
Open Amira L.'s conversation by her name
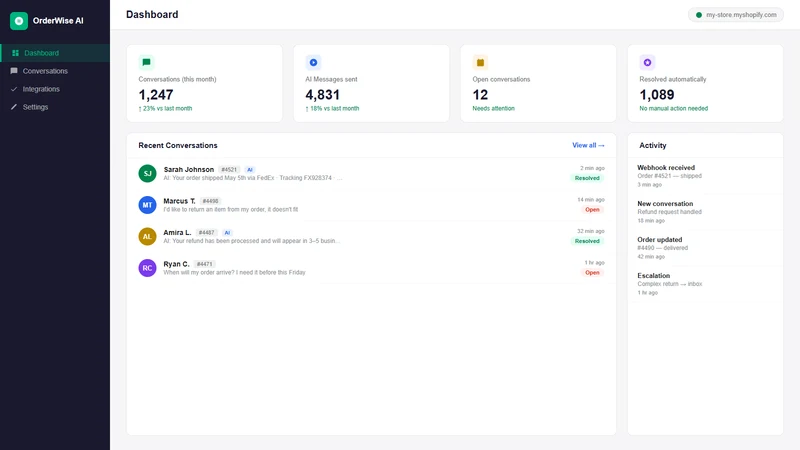pyautogui.click(x=177, y=233)
